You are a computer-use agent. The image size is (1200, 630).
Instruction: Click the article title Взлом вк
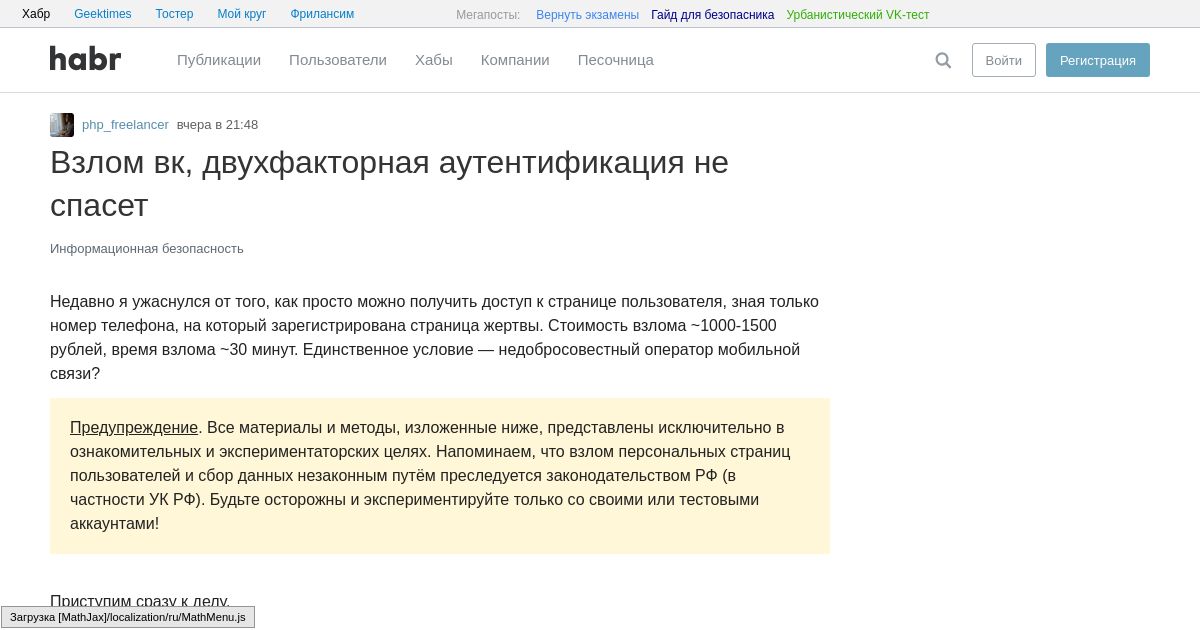(389, 183)
